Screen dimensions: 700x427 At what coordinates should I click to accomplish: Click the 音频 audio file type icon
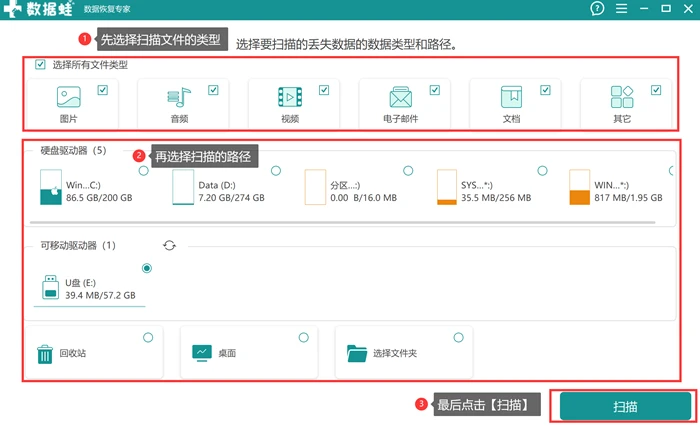point(179,97)
